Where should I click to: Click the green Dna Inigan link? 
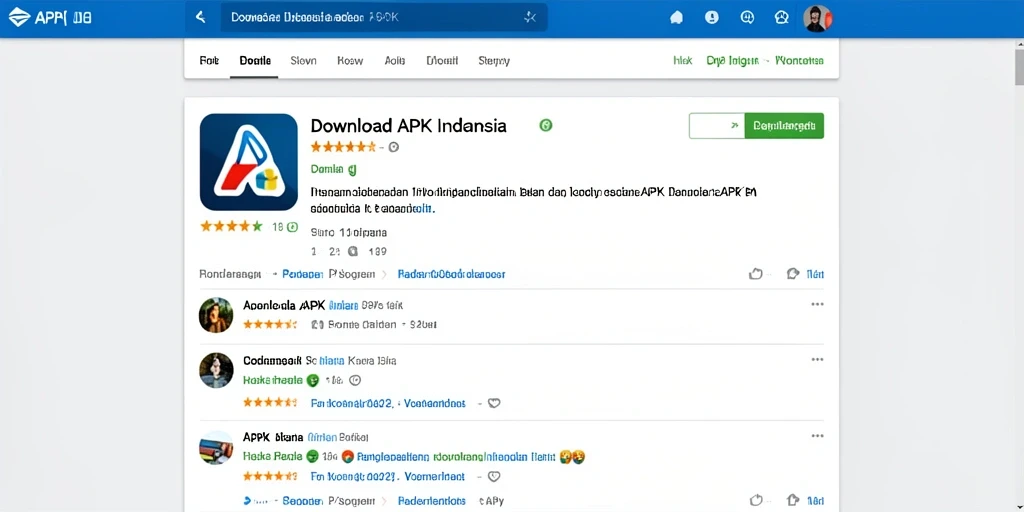click(x=733, y=61)
